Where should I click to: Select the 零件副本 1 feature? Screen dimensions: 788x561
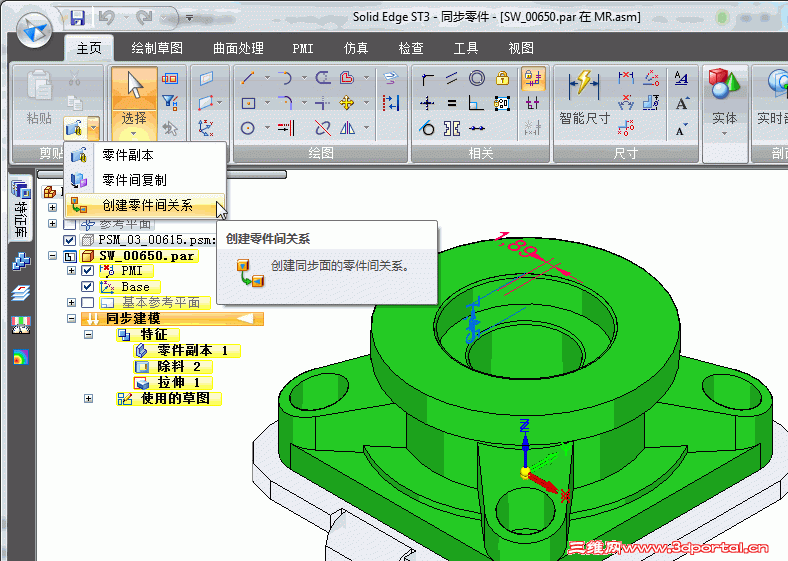[186, 350]
